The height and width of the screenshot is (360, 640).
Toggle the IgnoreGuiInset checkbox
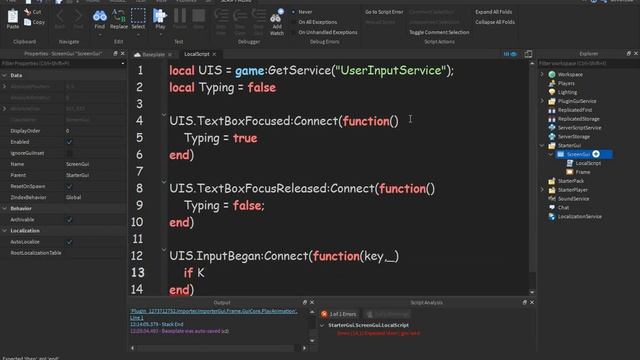click(69, 153)
